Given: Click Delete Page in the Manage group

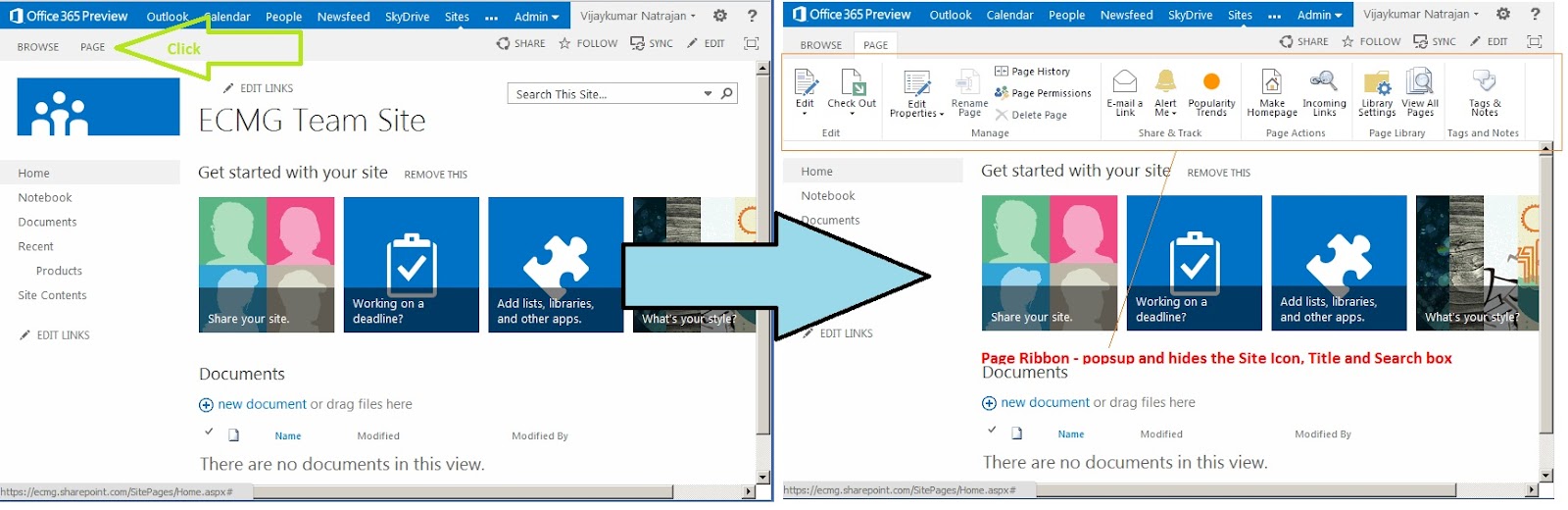Looking at the screenshot, I should click(x=1031, y=115).
